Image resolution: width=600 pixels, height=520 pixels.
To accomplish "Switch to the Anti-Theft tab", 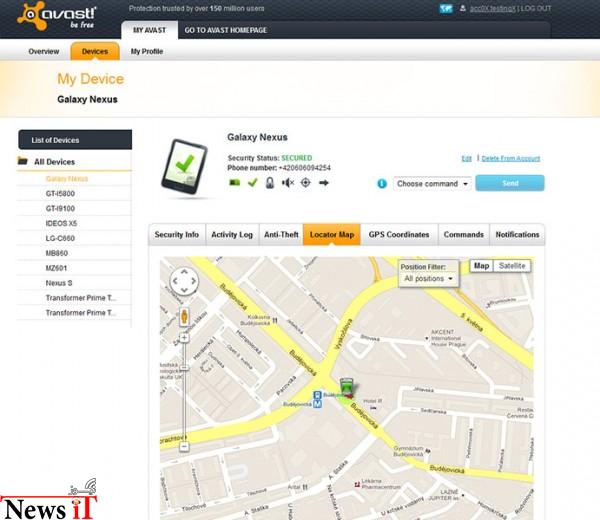I will tap(281, 235).
